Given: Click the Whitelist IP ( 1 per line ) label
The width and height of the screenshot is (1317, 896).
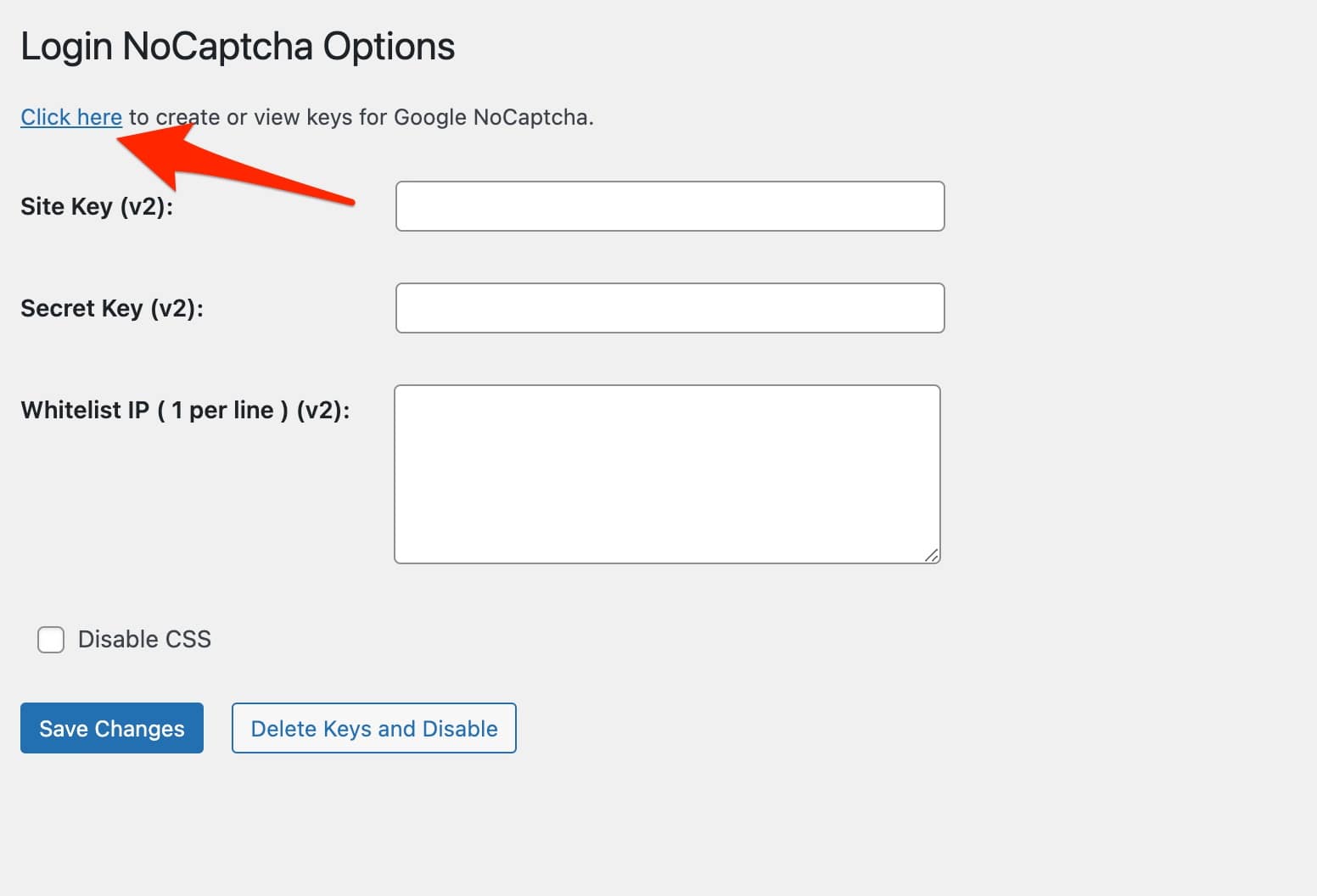Looking at the screenshot, I should pos(186,410).
